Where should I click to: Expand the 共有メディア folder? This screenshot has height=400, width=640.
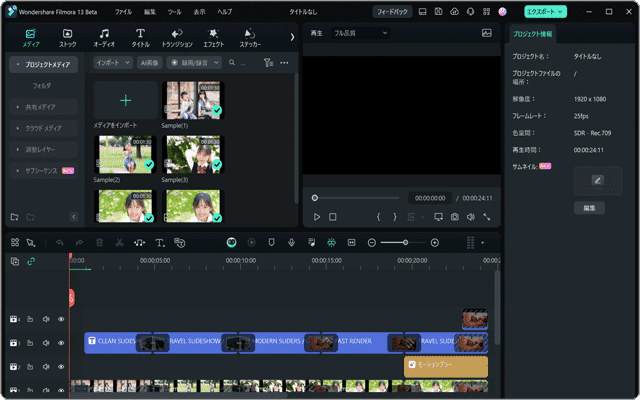42,106
